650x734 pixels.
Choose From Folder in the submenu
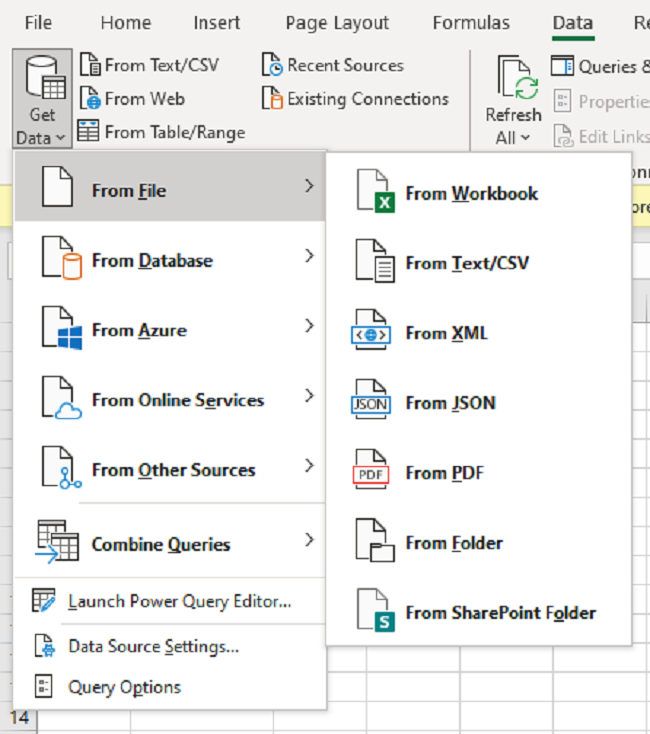pyautogui.click(x=453, y=543)
